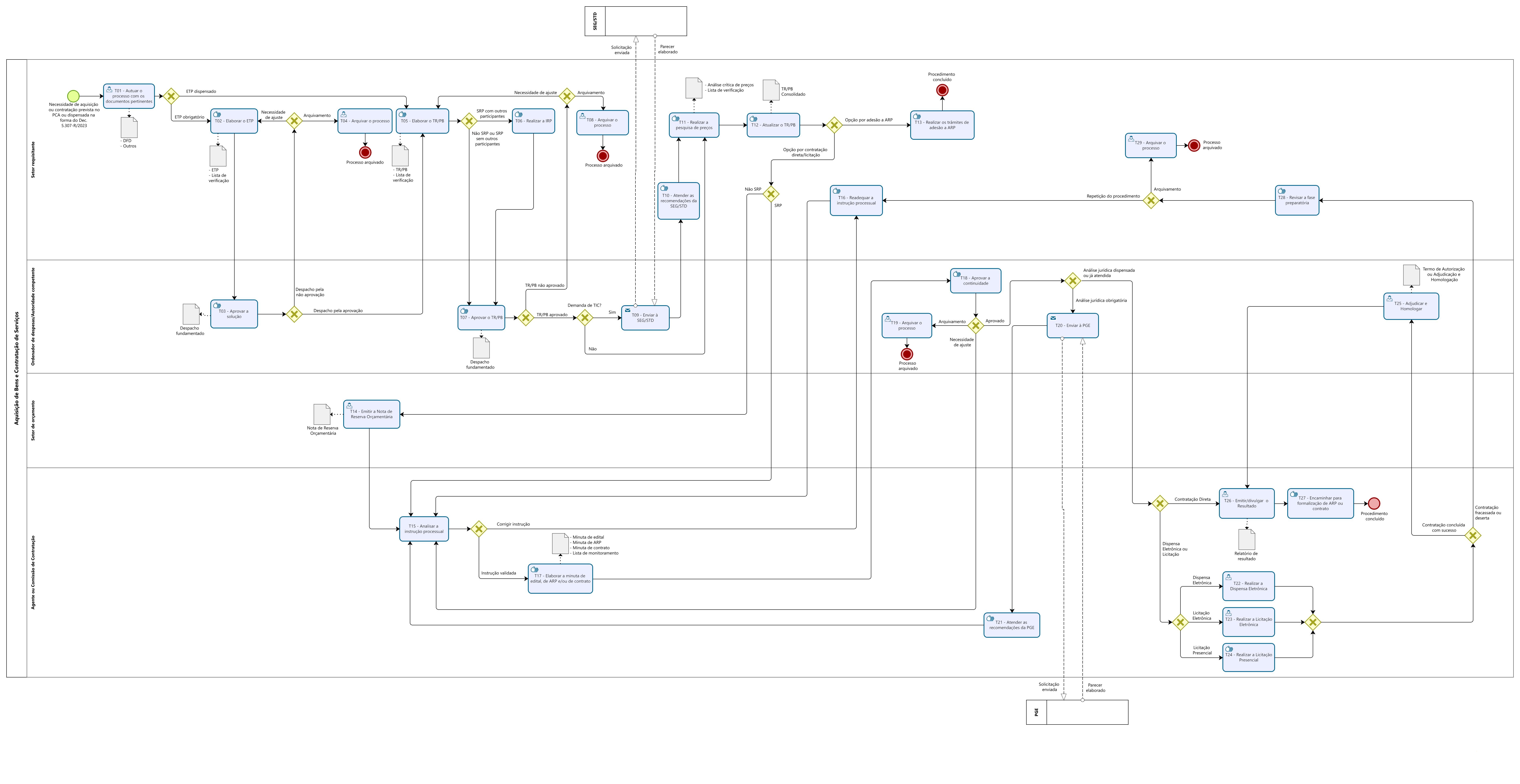Select task T17 - Elaborar a minuta de edital

560,578
